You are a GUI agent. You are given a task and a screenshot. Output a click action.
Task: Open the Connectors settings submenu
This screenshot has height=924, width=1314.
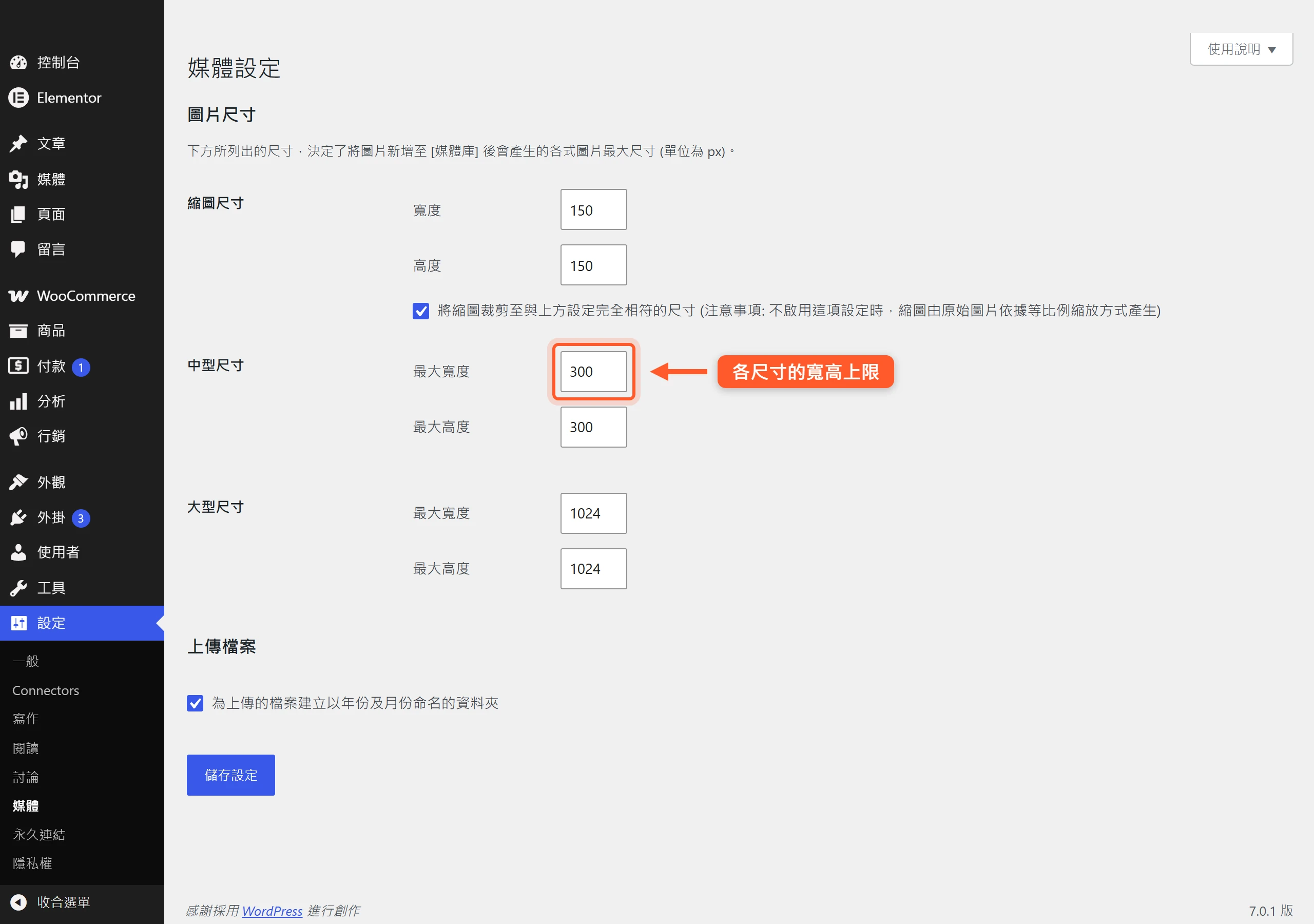pos(46,690)
